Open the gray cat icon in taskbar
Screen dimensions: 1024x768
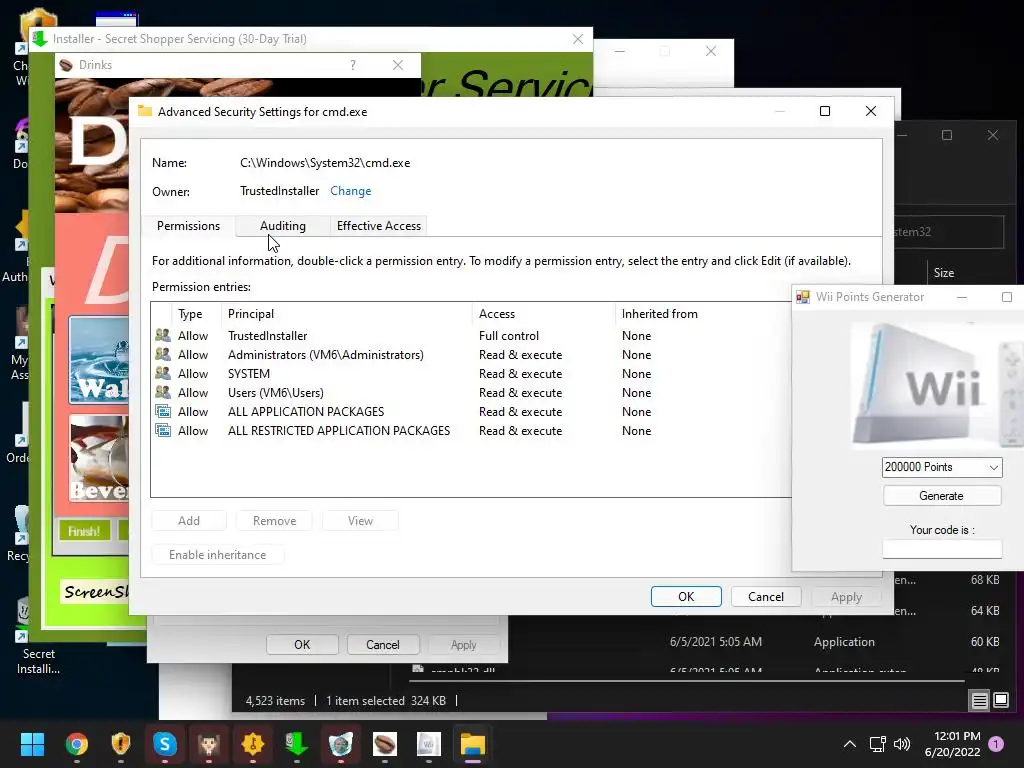pos(340,744)
